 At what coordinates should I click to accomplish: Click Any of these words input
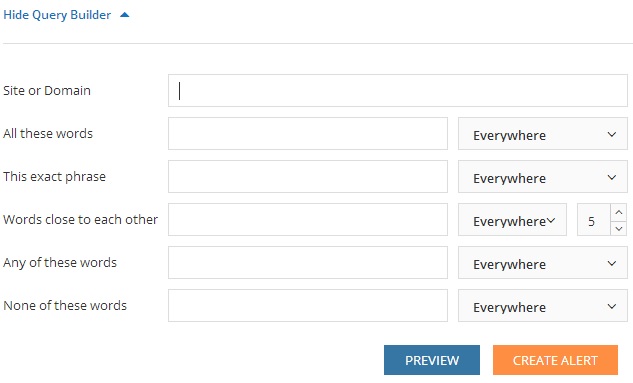point(308,263)
